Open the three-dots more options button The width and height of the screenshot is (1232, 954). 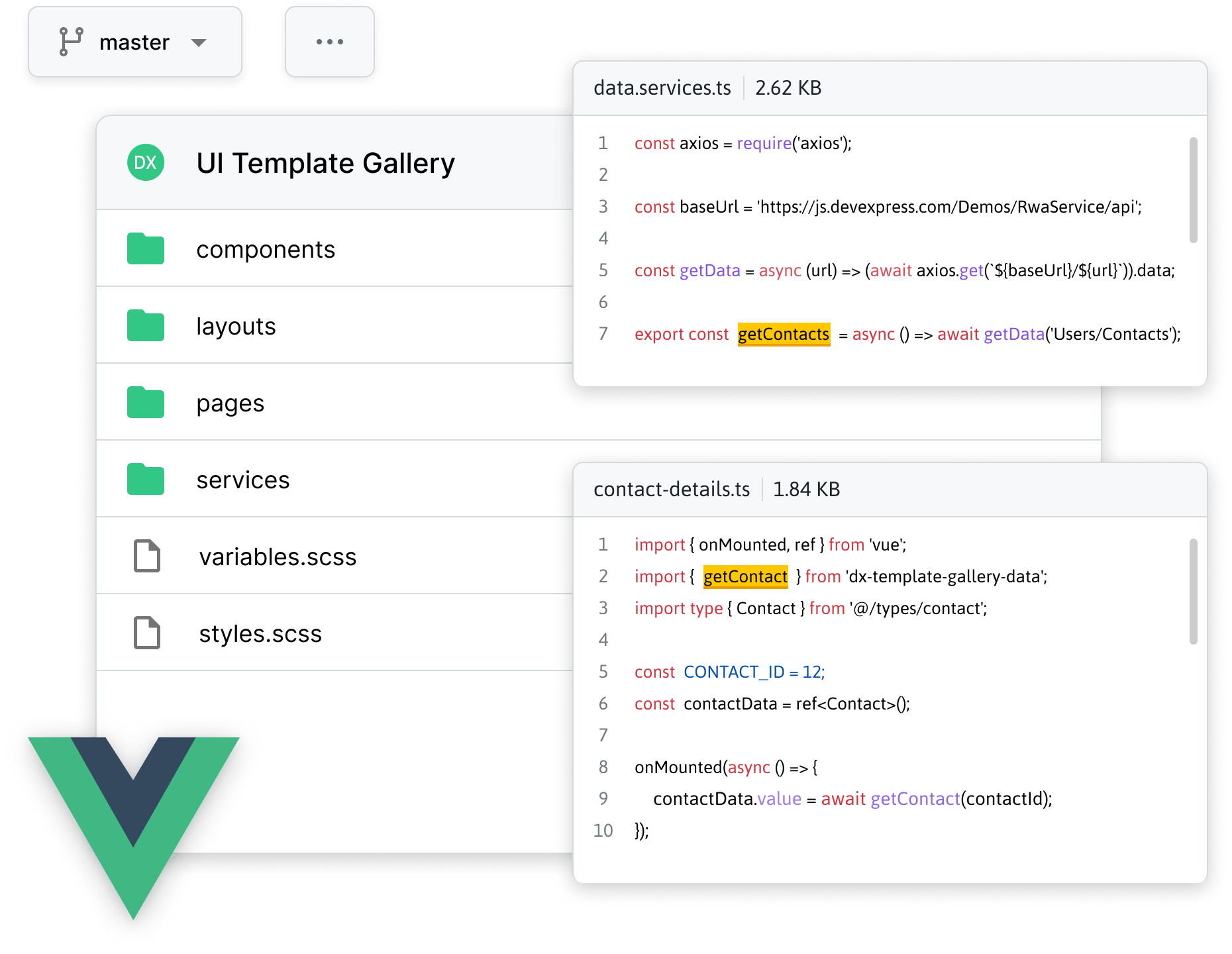coord(330,42)
